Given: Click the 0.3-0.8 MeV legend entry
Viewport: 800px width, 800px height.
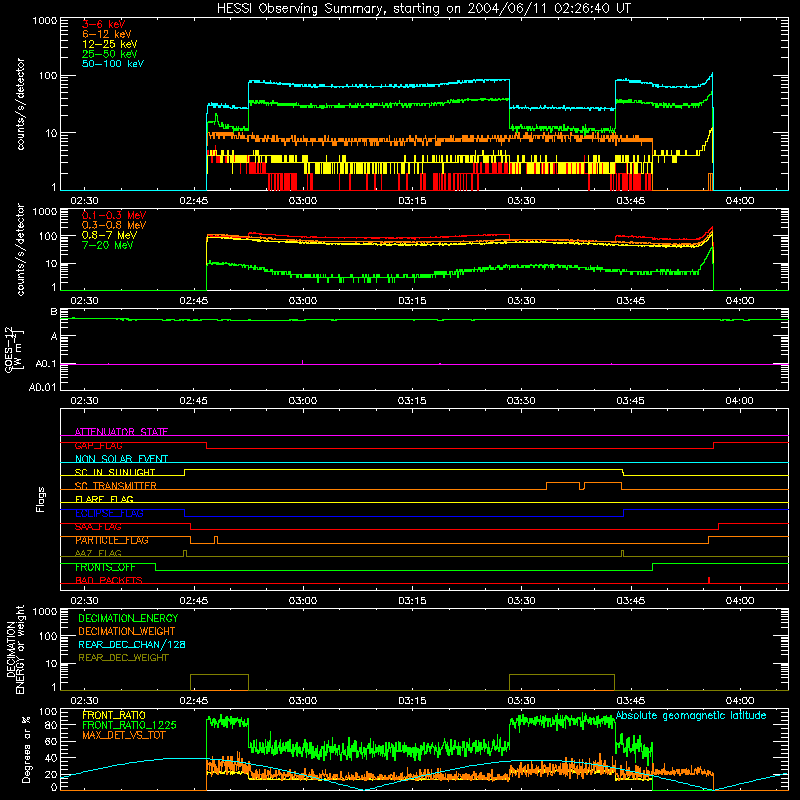Looking at the screenshot, I should coord(114,225).
